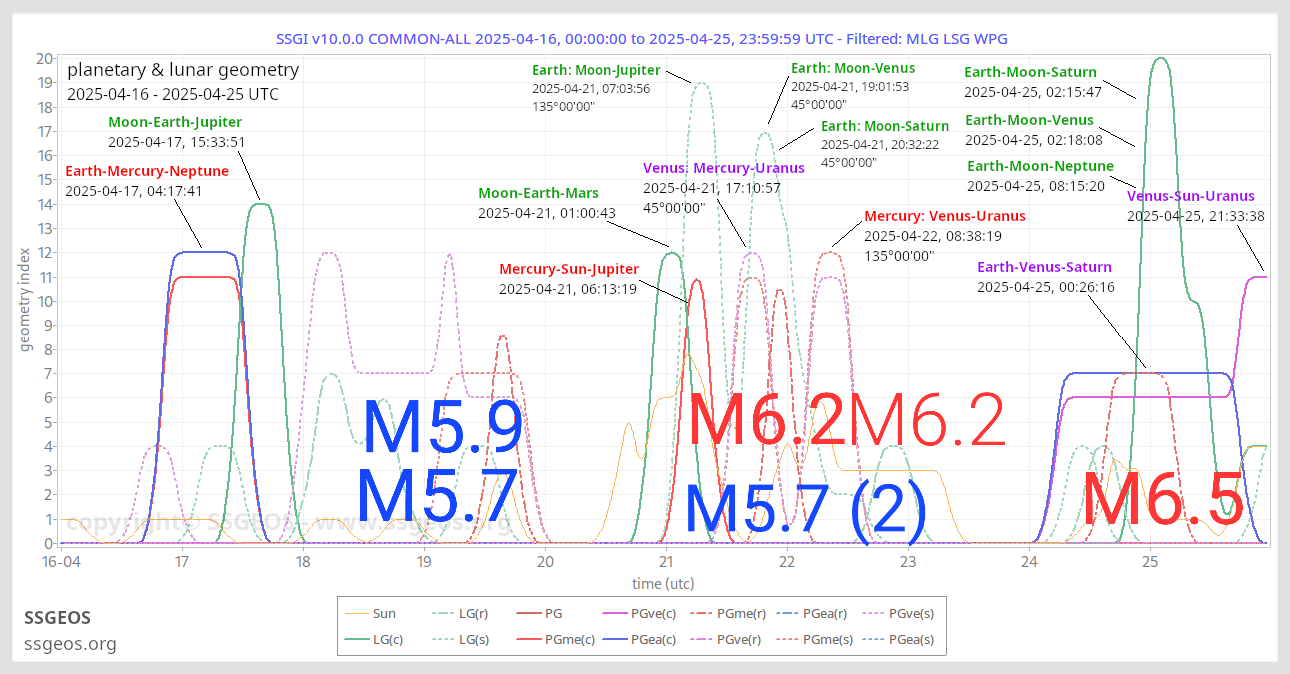The image size is (1290, 674).
Task: Select the Moon-Earth-Jupiter annotation label
Action: (175, 122)
